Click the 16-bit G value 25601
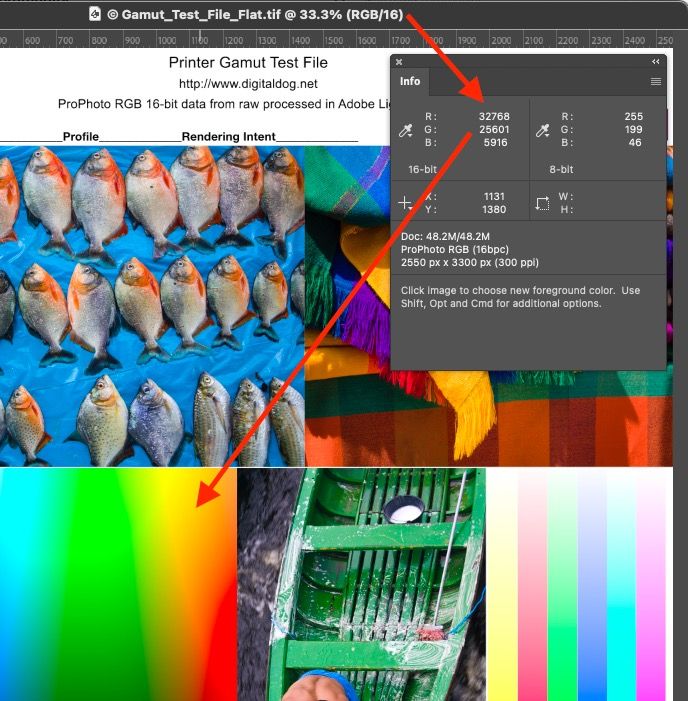This screenshot has height=701, width=688. pos(494,130)
